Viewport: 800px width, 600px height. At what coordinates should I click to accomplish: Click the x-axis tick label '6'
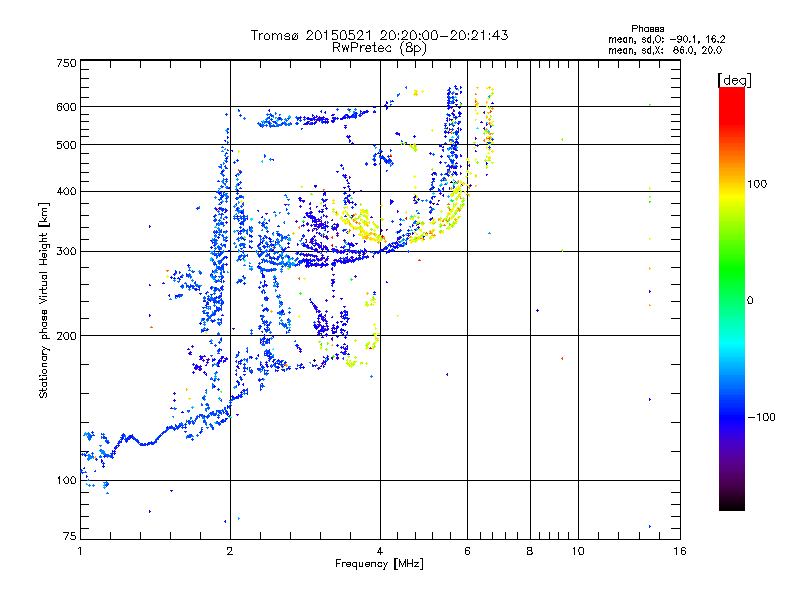[x=467, y=551]
